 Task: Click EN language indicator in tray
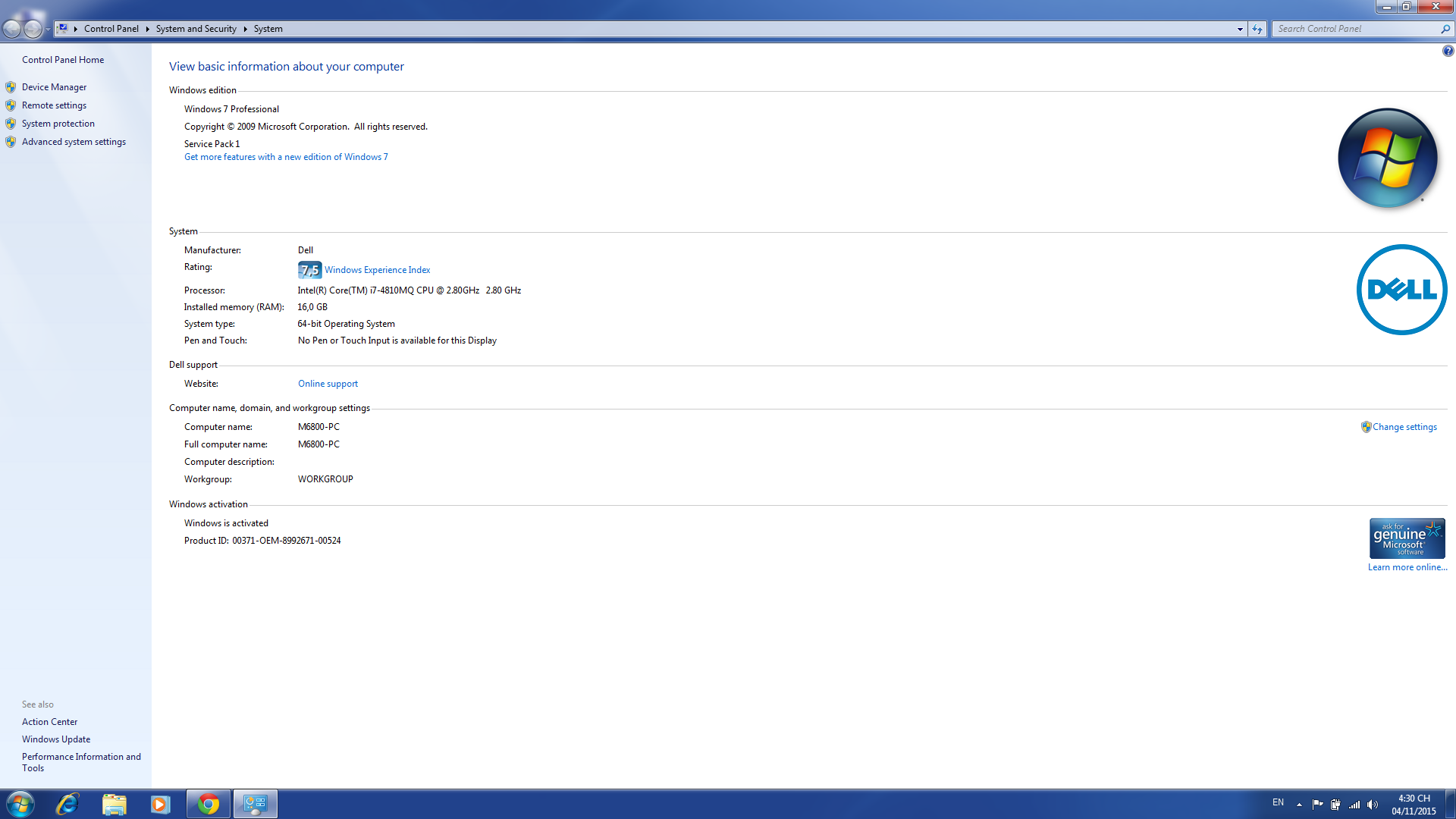[x=1278, y=802]
